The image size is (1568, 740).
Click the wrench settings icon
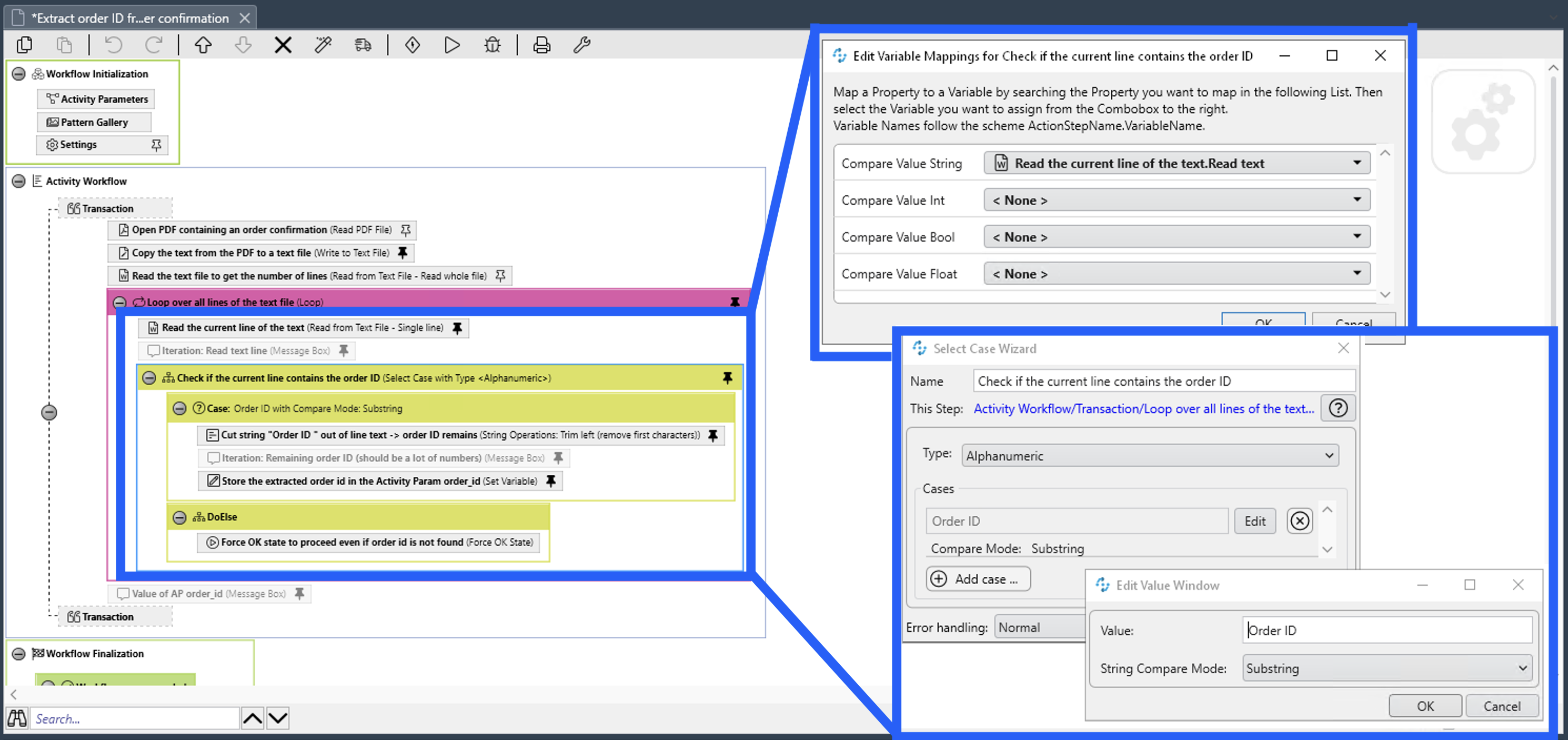(581, 44)
